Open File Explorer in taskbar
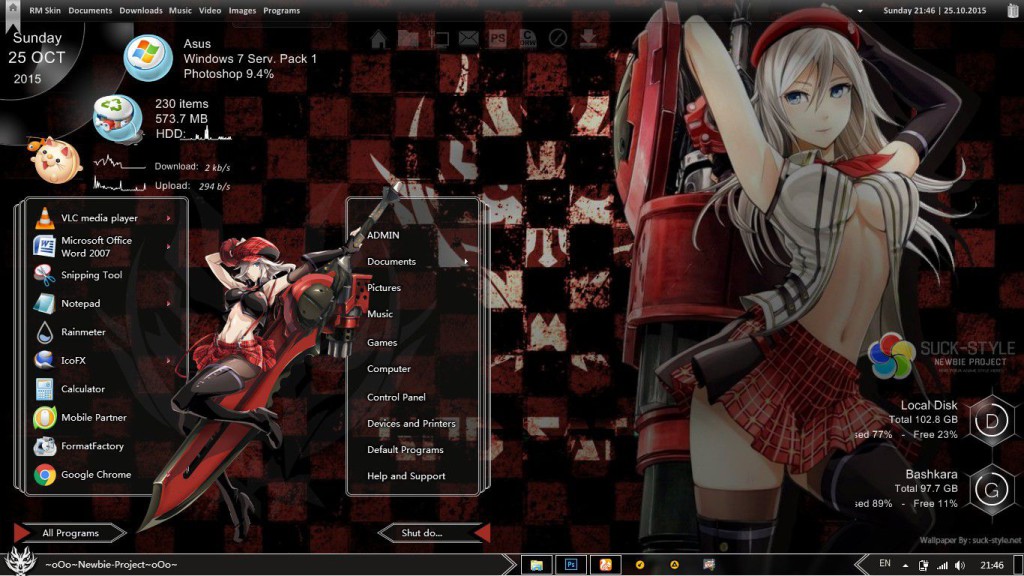Screen dimensions: 1024x576 pyautogui.click(x=536, y=565)
